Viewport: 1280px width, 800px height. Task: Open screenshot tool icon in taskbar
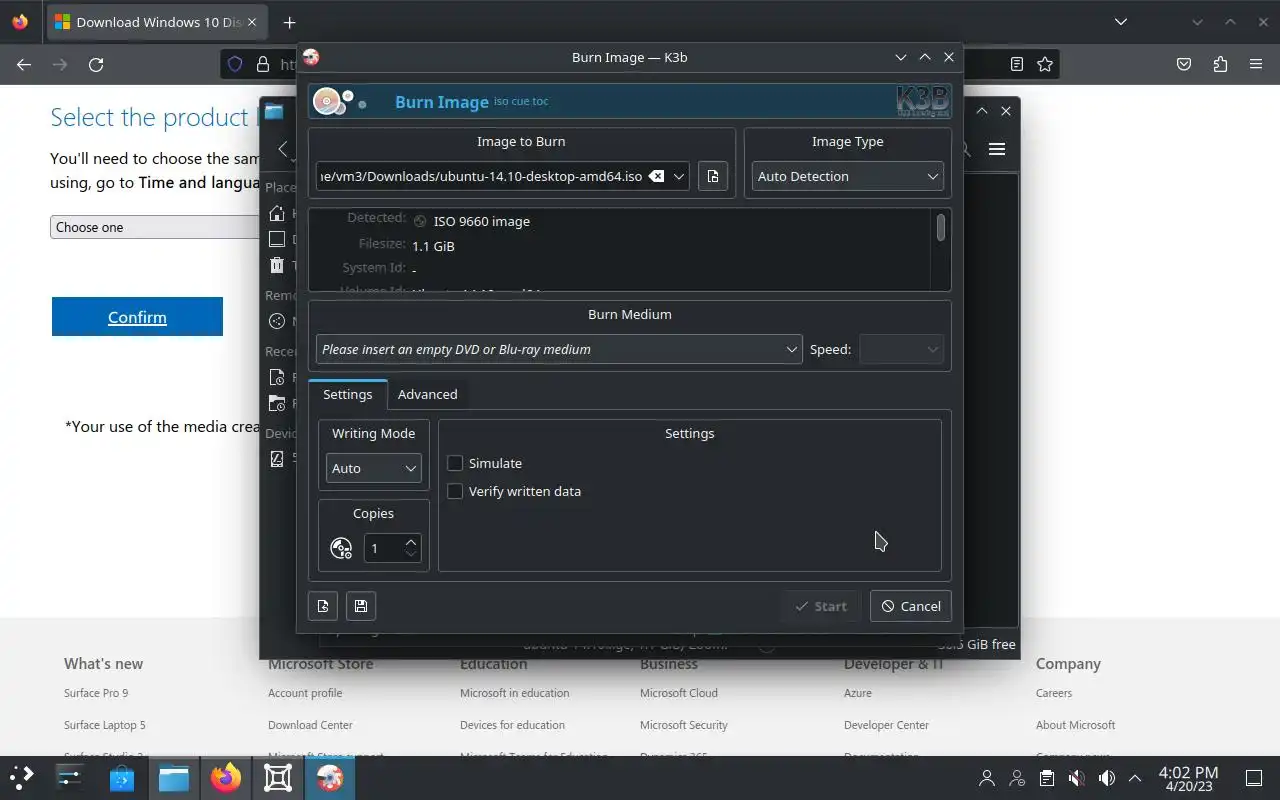tap(278, 777)
